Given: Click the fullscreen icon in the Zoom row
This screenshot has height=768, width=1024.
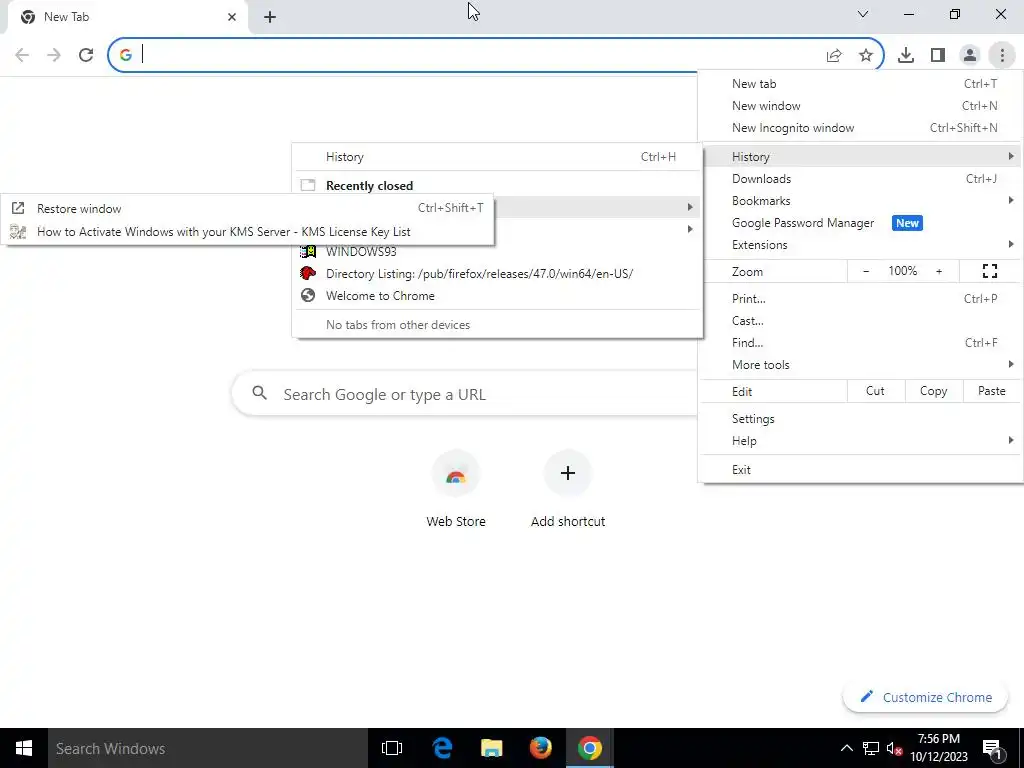Looking at the screenshot, I should [990, 271].
